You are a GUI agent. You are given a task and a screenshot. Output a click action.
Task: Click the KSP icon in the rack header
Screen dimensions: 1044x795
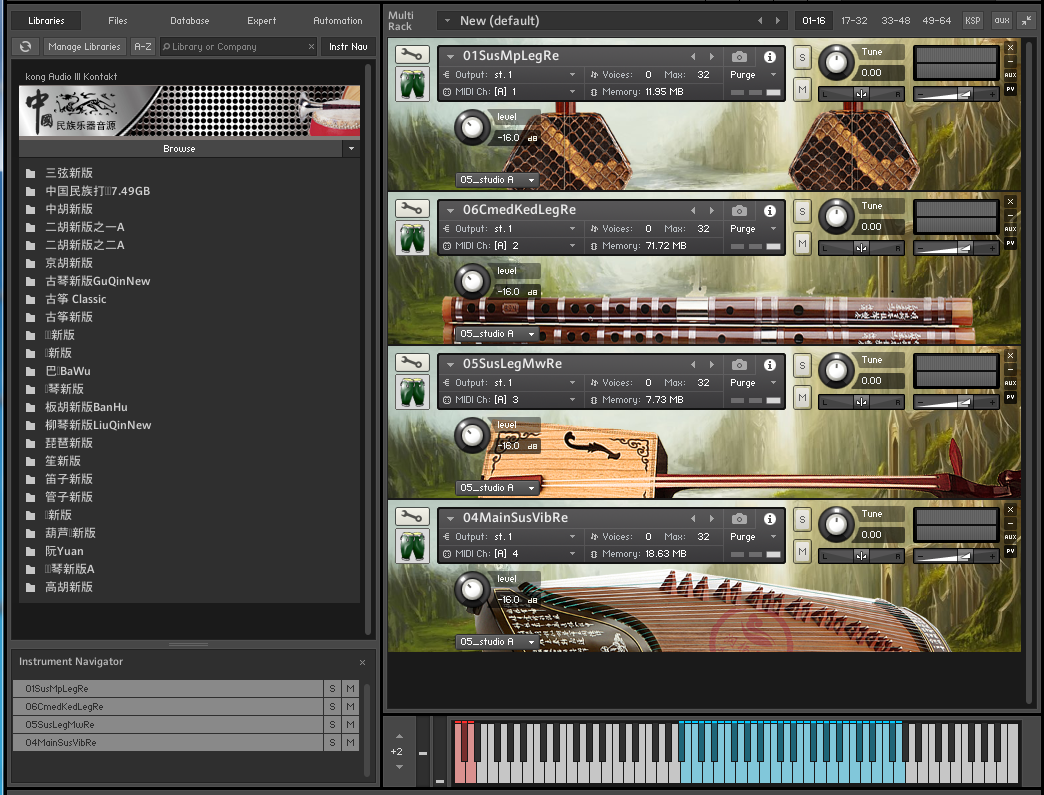point(971,20)
